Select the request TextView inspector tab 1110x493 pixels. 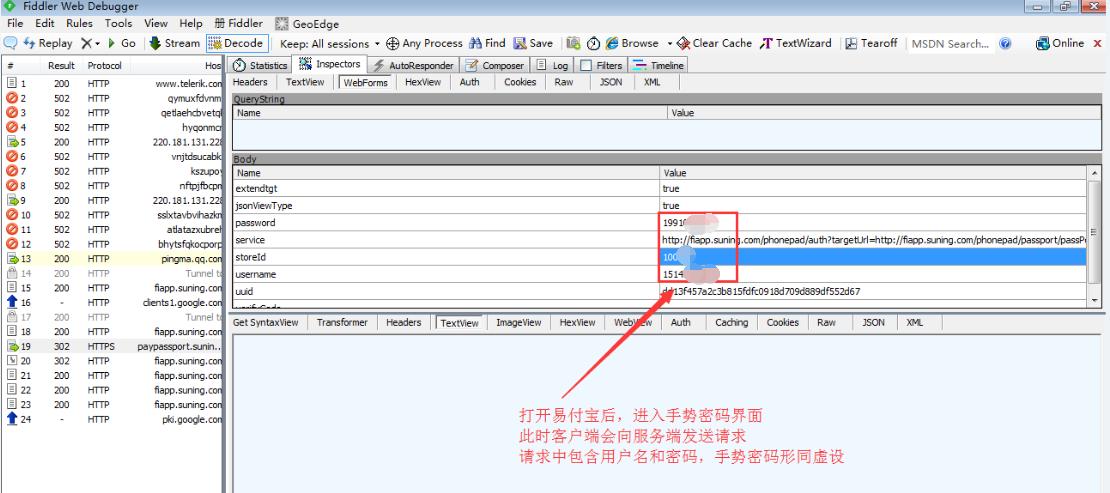coord(305,82)
